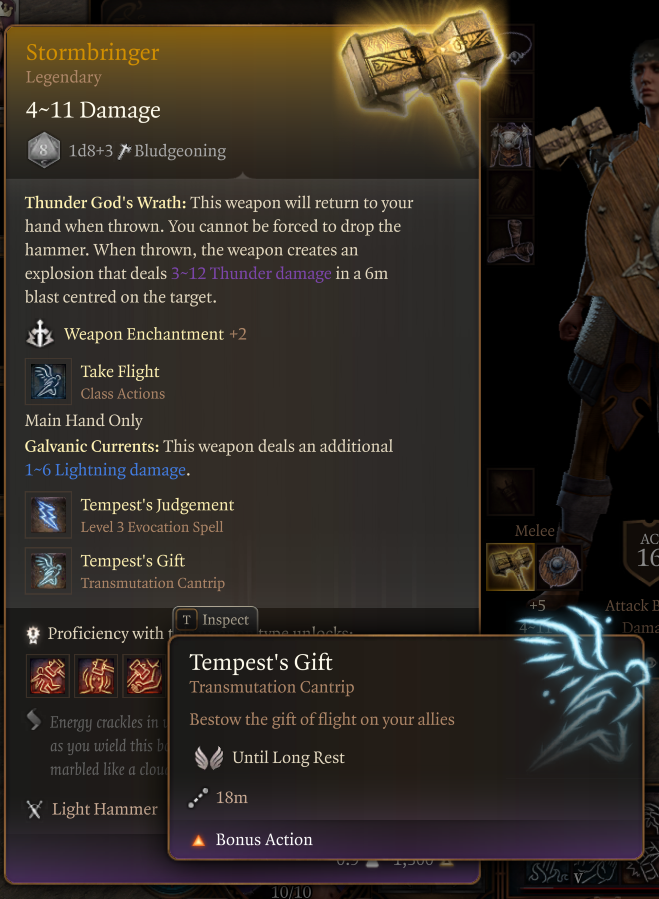The height and width of the screenshot is (899, 659).
Task: Click the first red proficiency action icon
Action: coord(48,676)
